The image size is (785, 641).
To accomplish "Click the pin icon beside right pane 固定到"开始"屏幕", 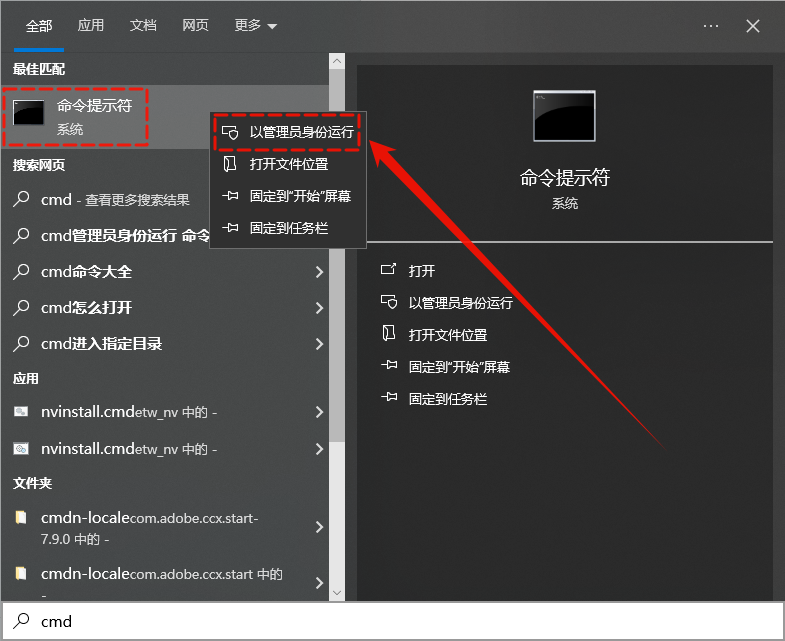I will pos(389,365).
